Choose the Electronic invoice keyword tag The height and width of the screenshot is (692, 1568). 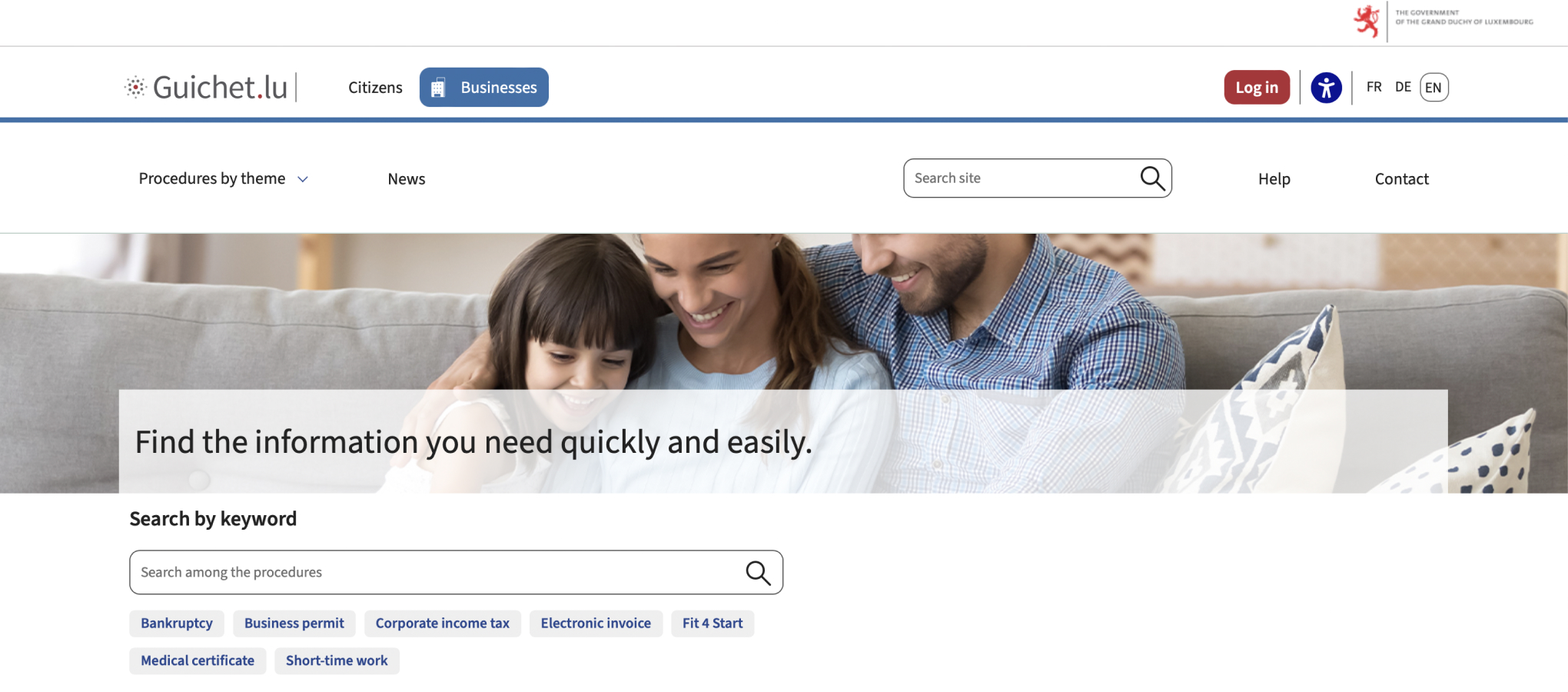coord(596,624)
